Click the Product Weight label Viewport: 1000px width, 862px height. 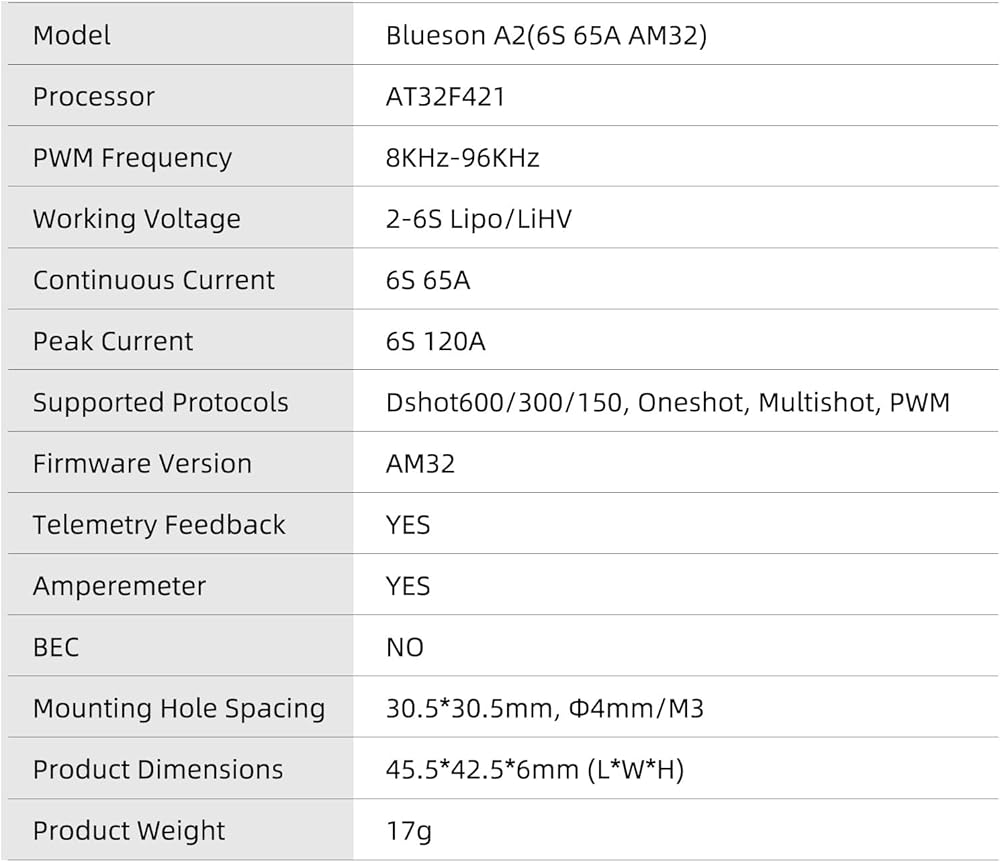(x=129, y=831)
